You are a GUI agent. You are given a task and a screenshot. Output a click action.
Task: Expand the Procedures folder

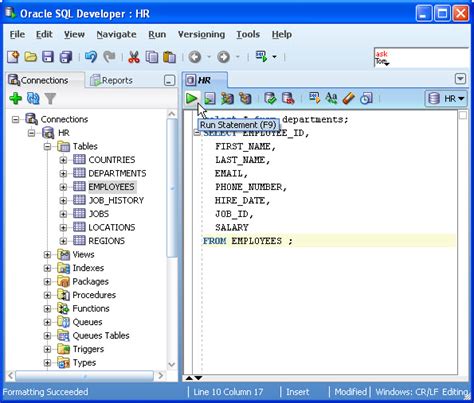(x=47, y=295)
